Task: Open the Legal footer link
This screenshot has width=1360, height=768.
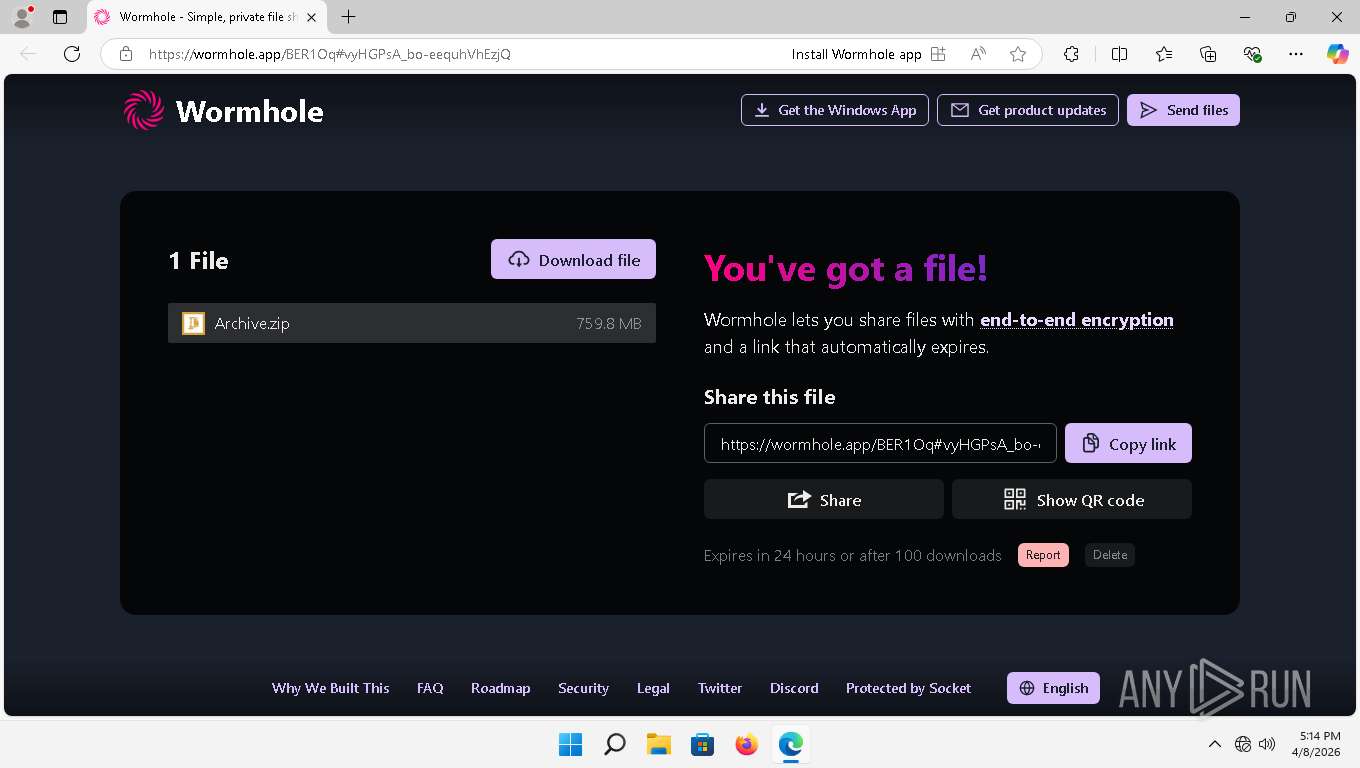Action: pos(653,688)
